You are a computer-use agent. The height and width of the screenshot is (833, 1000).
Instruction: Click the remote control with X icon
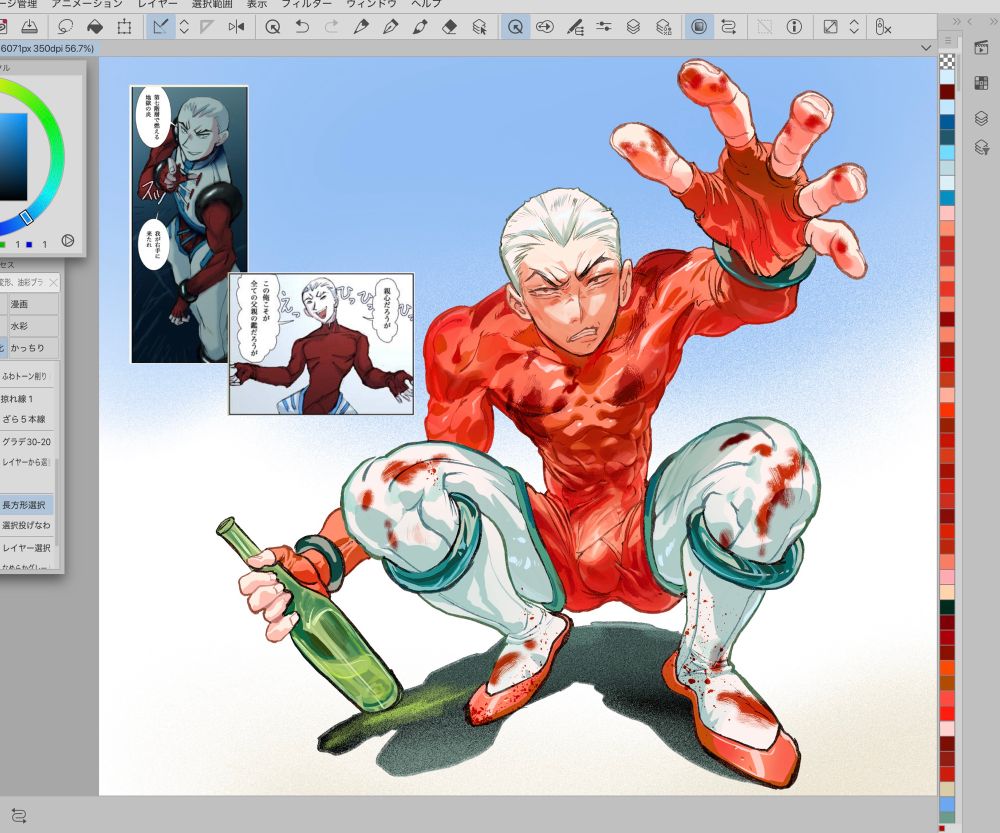(x=883, y=27)
